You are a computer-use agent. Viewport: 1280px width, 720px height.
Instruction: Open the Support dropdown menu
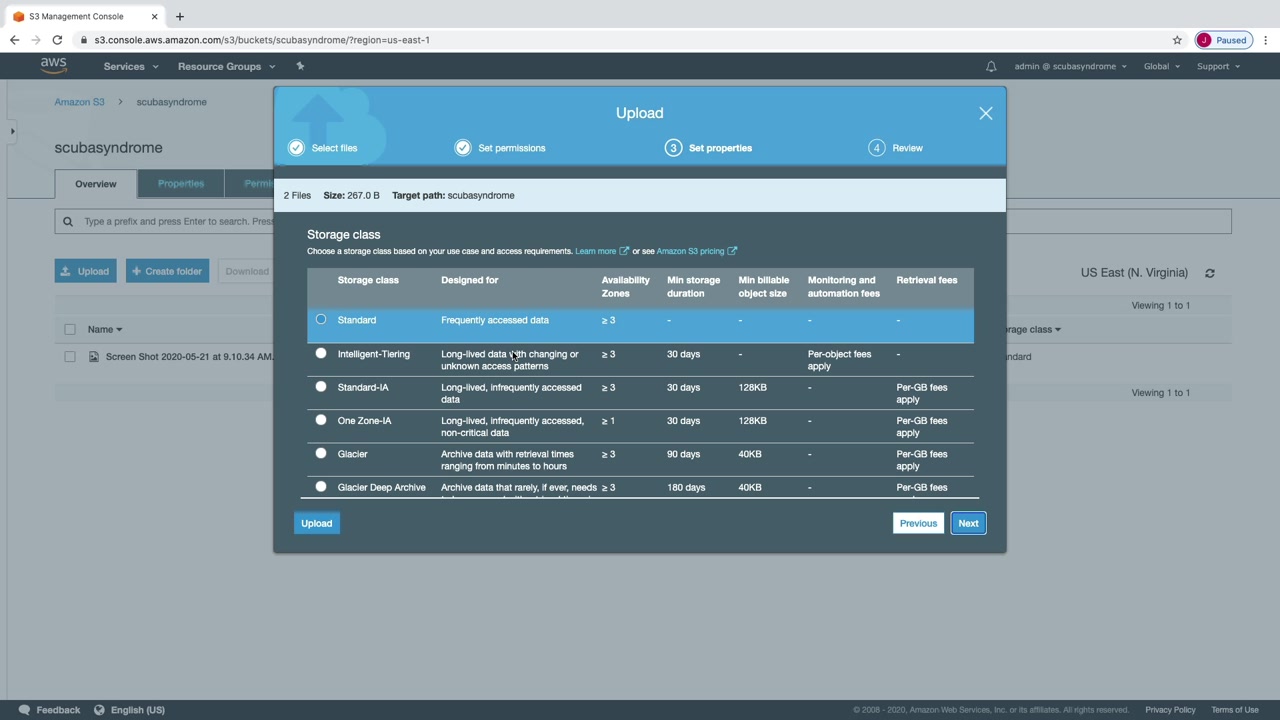tap(1217, 67)
